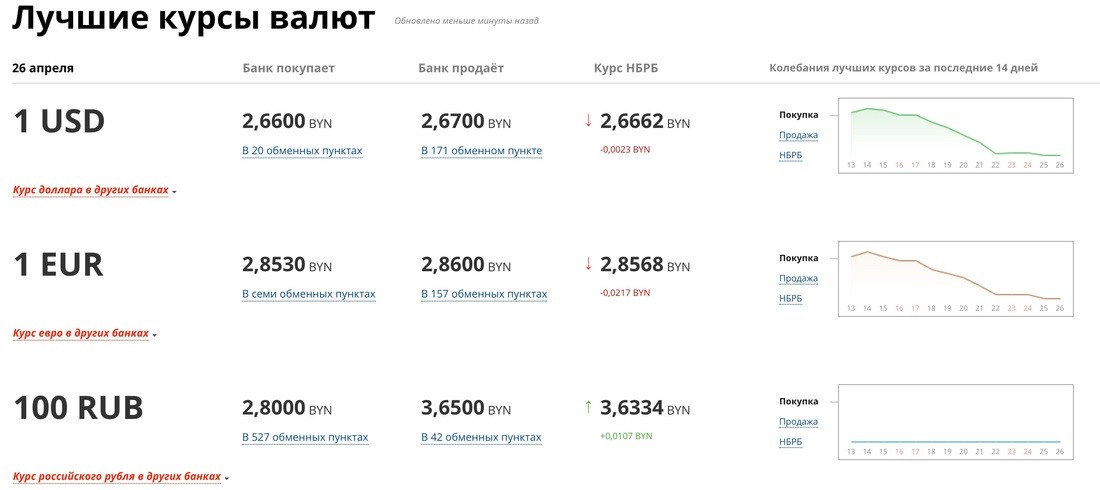Expand 'Курс доллара в других банках' dropdown
The height and width of the screenshot is (490, 1100).
point(94,190)
